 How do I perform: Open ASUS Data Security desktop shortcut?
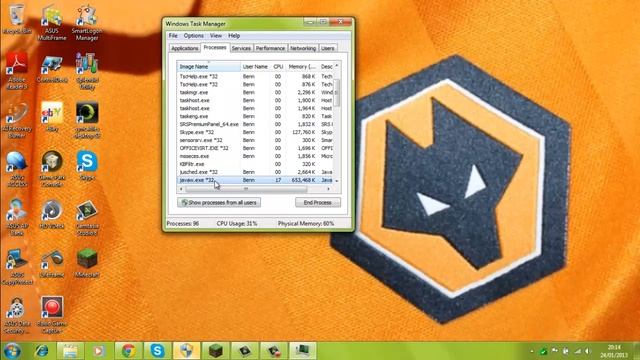pyautogui.click(x=17, y=315)
